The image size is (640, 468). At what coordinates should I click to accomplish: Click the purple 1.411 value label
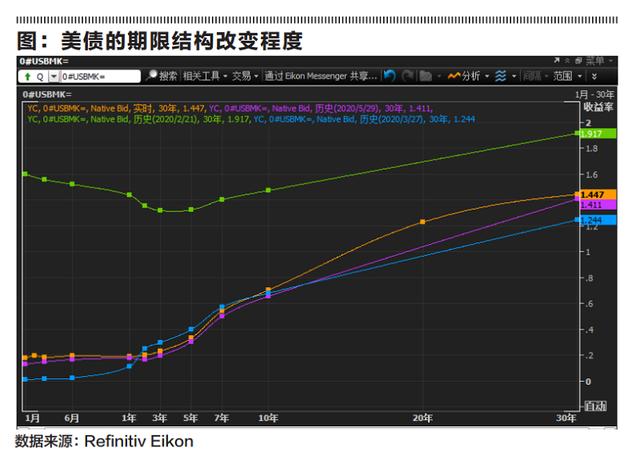click(x=598, y=205)
